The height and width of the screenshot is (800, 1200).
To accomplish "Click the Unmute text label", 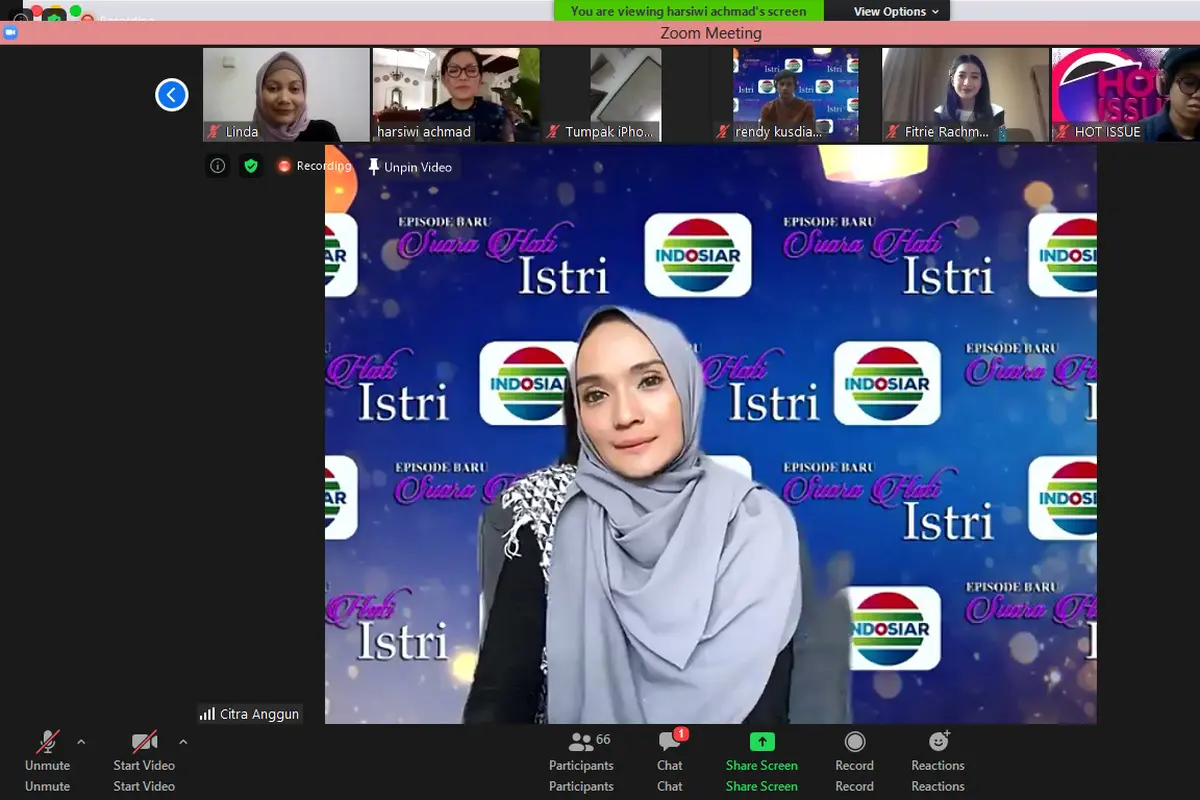I will tap(47, 766).
